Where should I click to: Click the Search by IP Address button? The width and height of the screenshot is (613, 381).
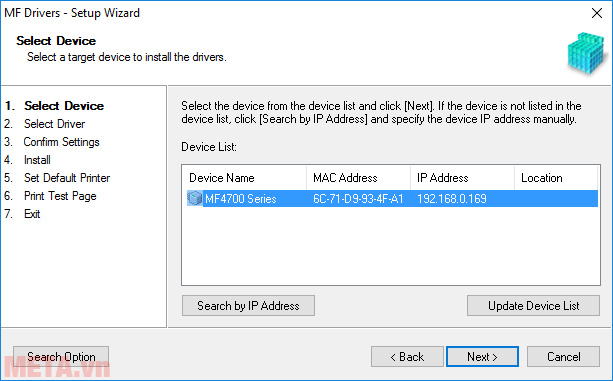coord(248,306)
